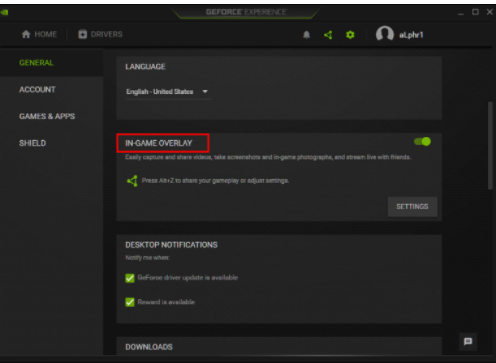Click the aLphr1 username
This screenshot has height=363, width=496.
coord(411,35)
